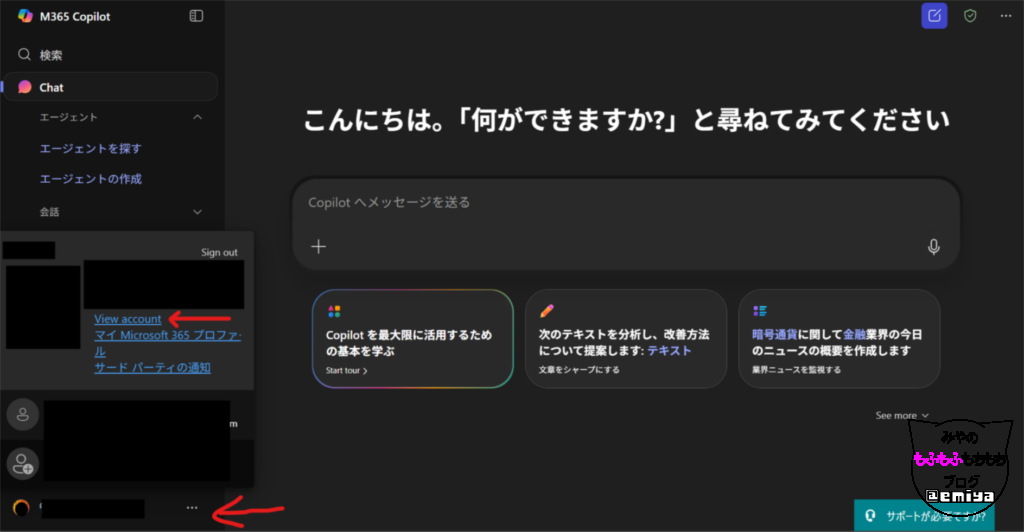Click the plus icon in the message box
This screenshot has width=1024, height=532.
(x=319, y=247)
